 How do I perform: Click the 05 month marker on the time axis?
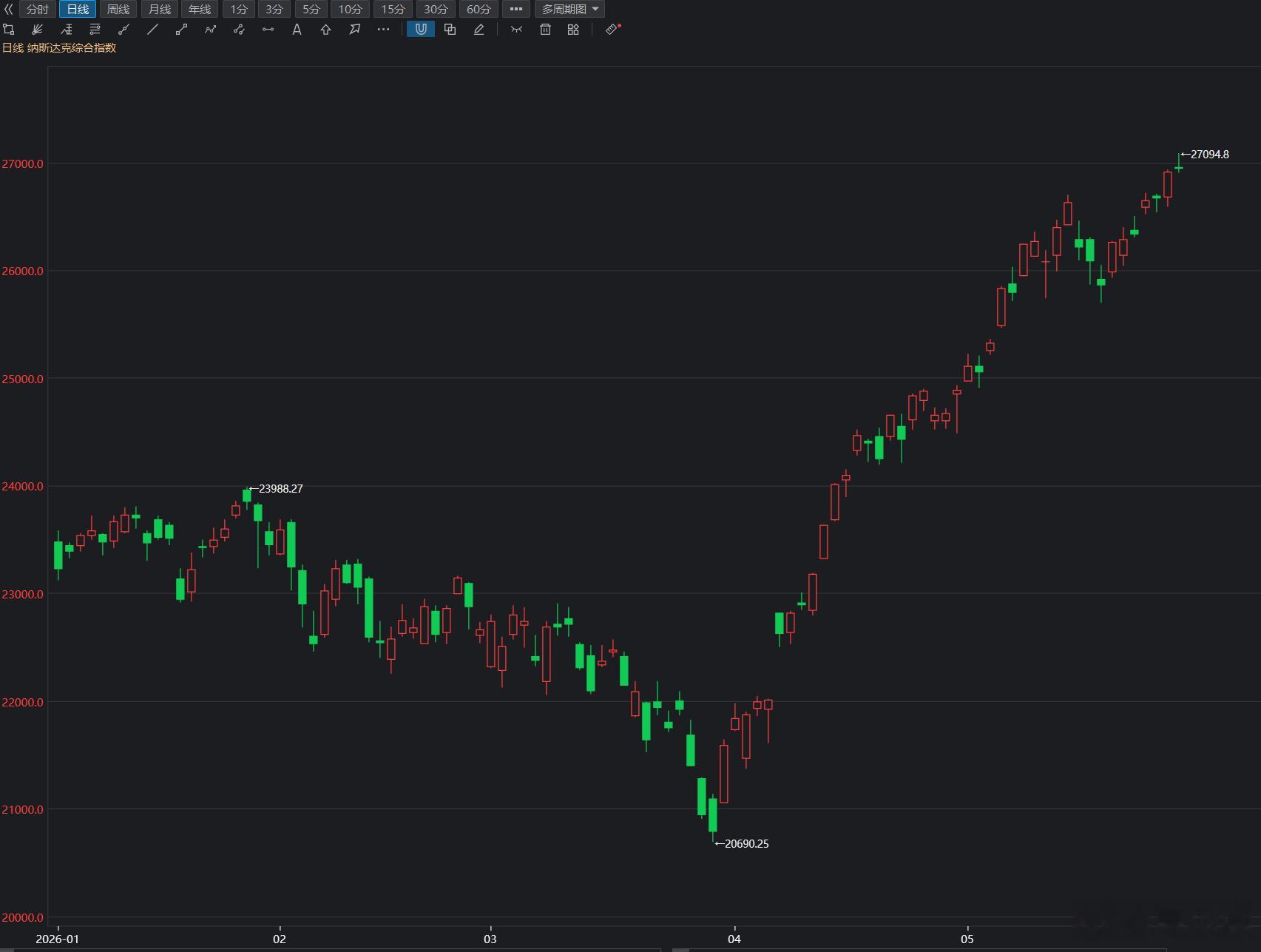click(967, 939)
